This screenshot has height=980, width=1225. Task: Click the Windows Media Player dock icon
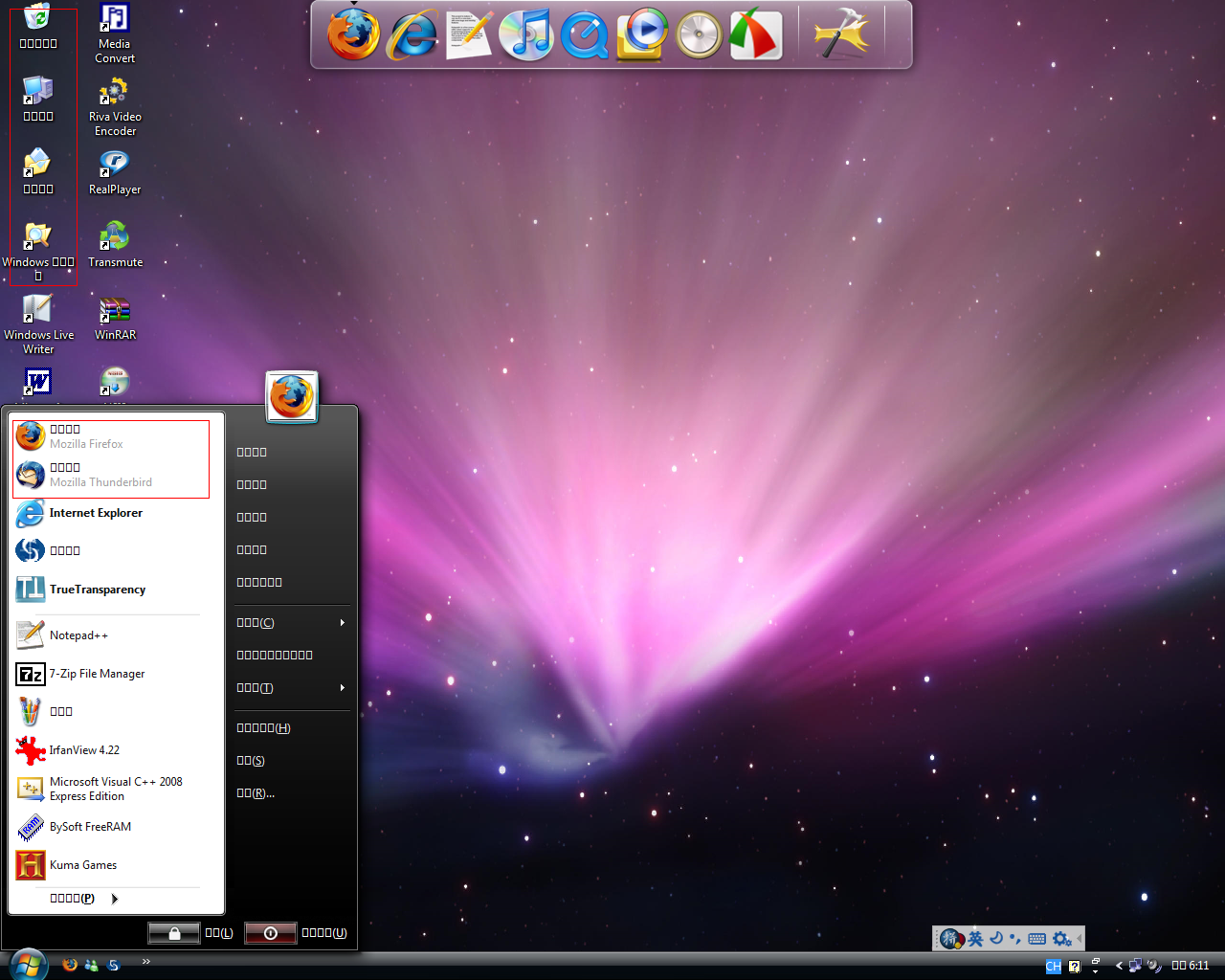coord(642,34)
